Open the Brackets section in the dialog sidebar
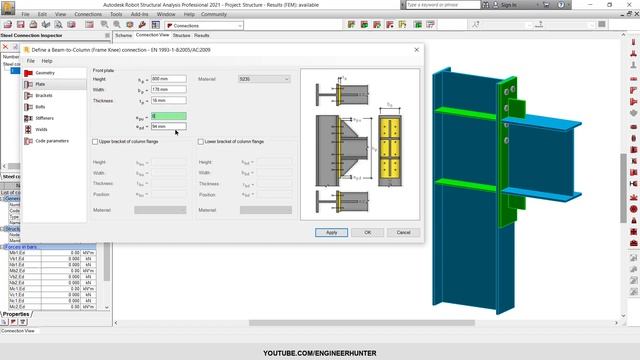Viewport: 640px width, 360px height. coord(43,96)
